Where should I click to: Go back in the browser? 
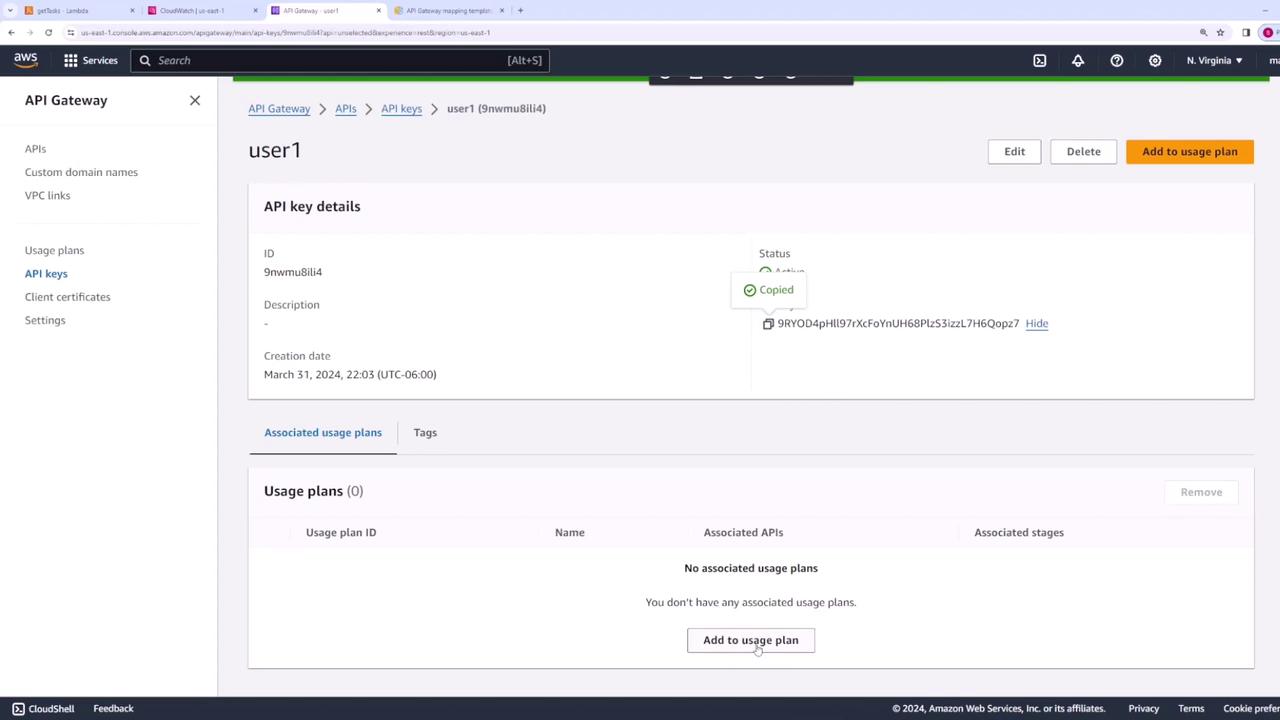coord(11,32)
